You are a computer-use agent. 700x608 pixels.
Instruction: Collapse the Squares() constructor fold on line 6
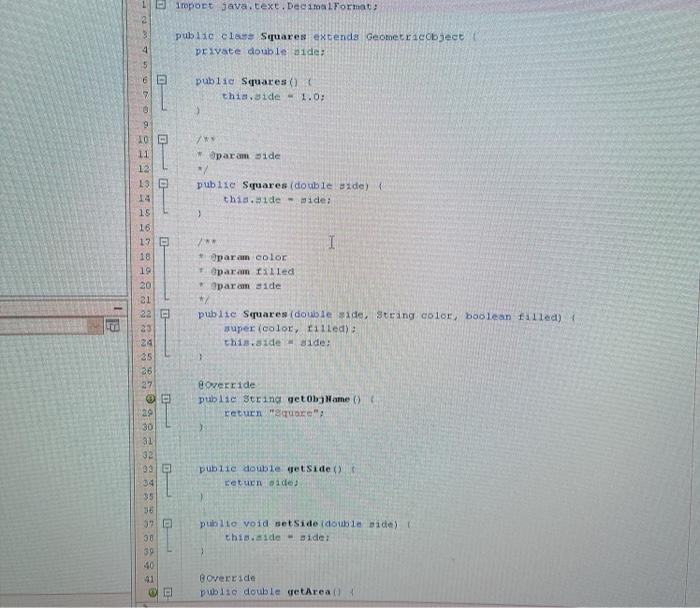tap(162, 80)
